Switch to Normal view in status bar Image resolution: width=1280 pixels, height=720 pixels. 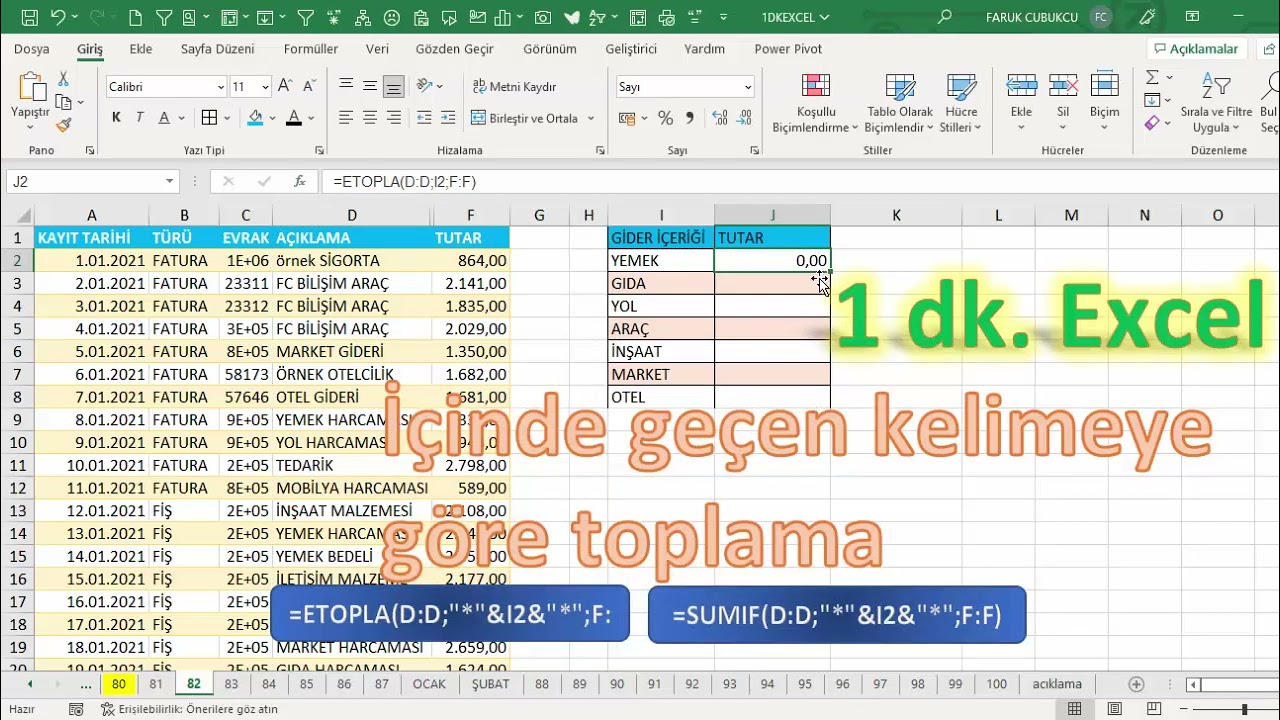click(1074, 709)
